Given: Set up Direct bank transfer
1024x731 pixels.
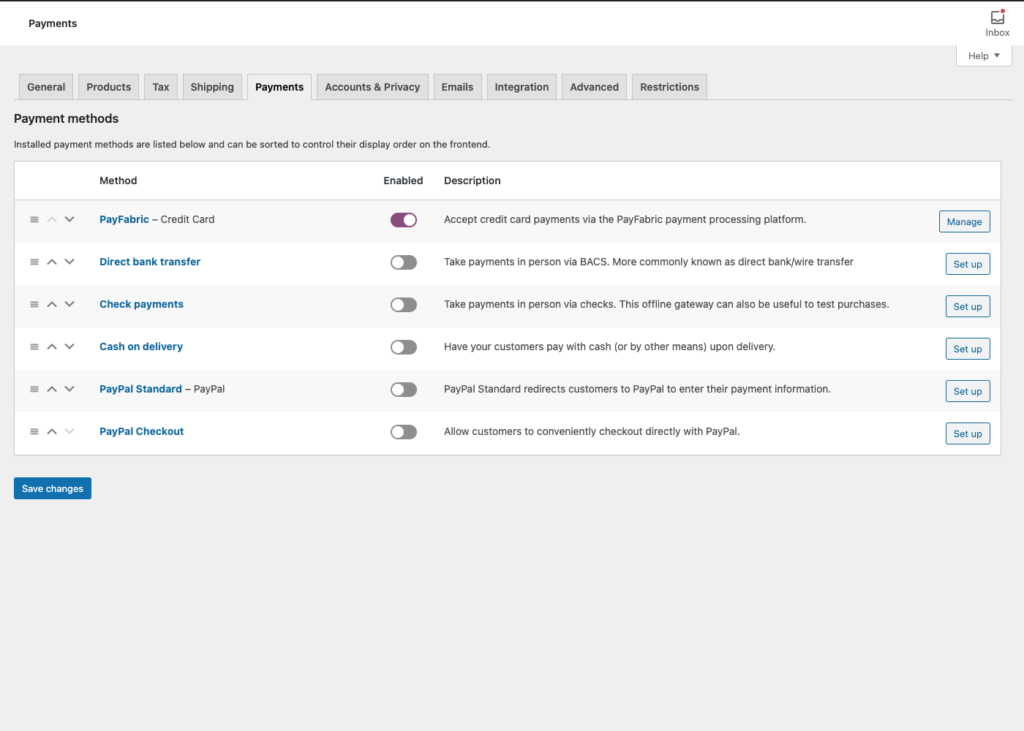Looking at the screenshot, I should (968, 264).
